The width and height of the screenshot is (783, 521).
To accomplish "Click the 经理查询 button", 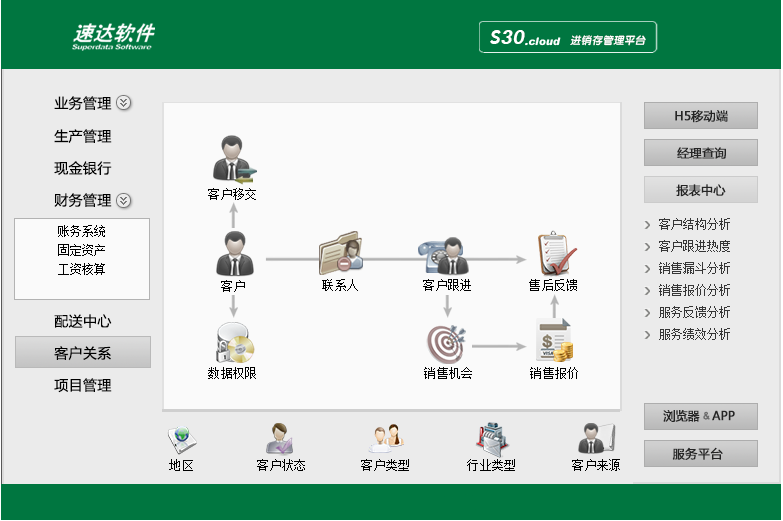I will coord(701,153).
